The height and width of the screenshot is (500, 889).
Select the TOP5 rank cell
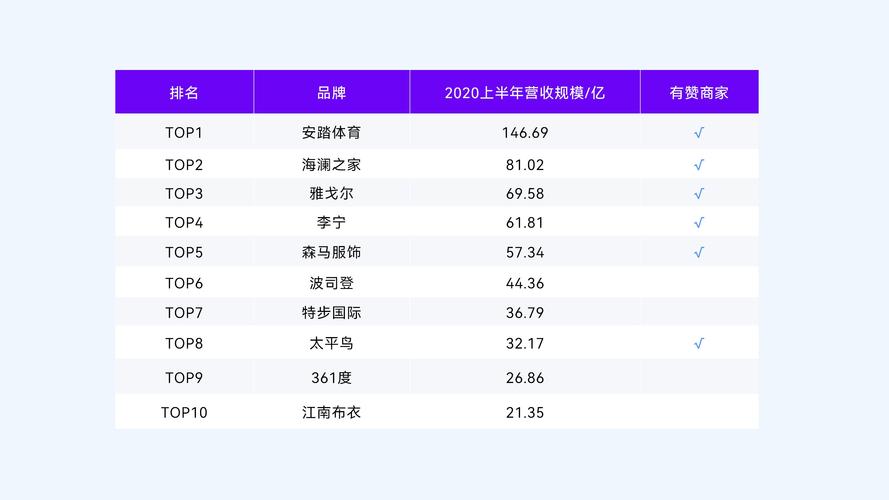click(184, 252)
